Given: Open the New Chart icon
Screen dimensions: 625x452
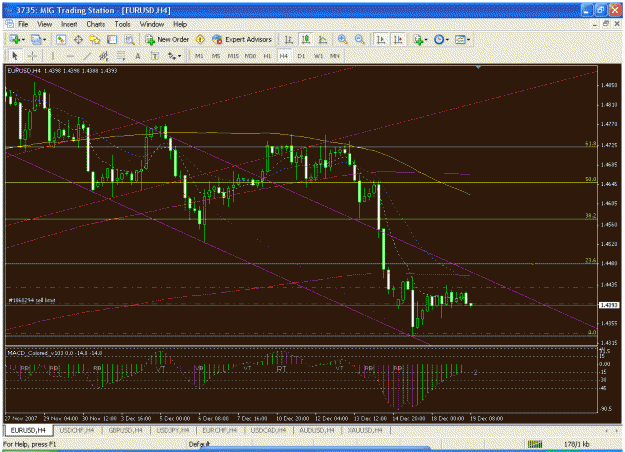Looking at the screenshot, I should coord(15,39).
